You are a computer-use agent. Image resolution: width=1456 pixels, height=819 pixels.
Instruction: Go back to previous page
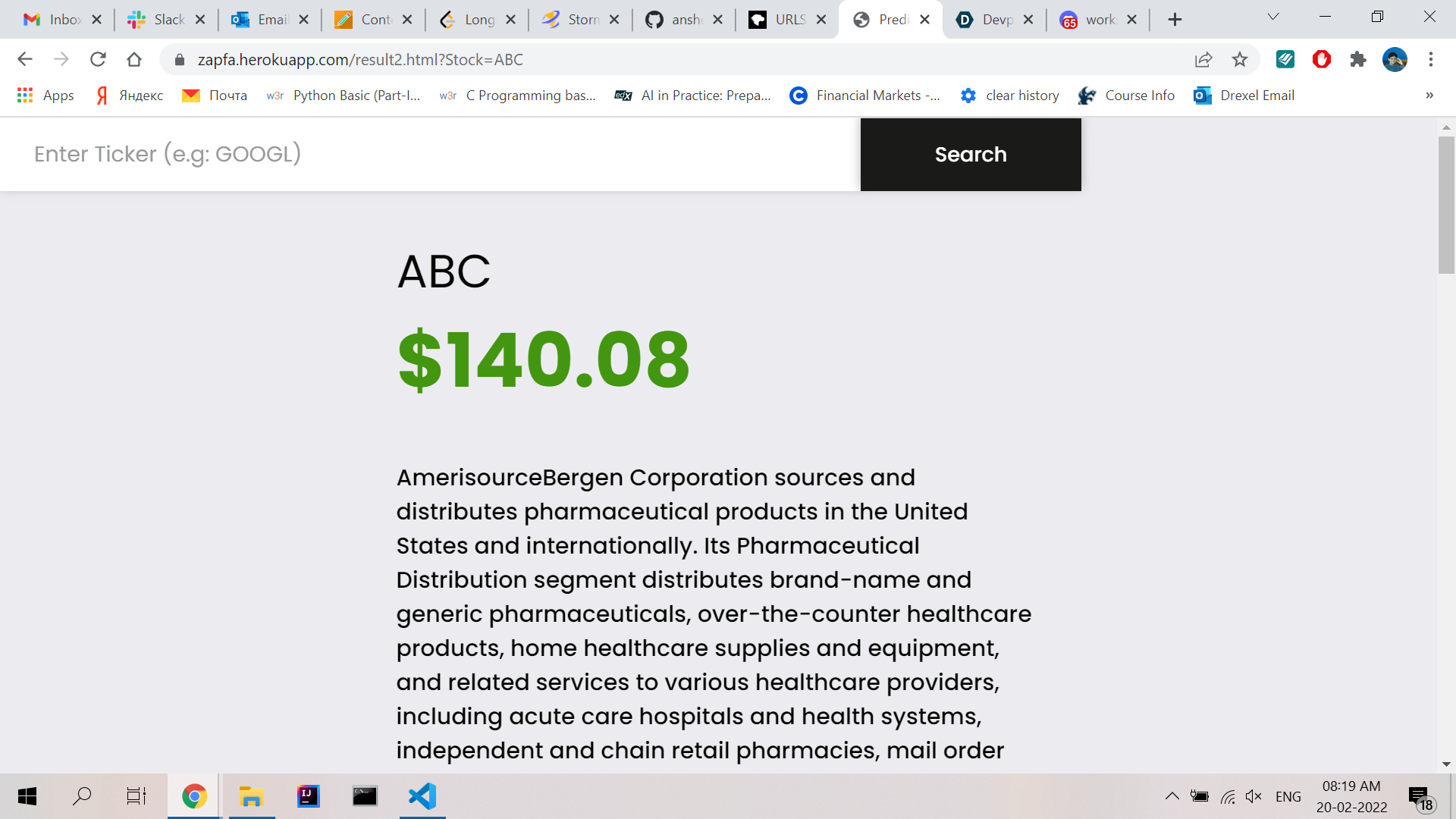[x=25, y=59]
